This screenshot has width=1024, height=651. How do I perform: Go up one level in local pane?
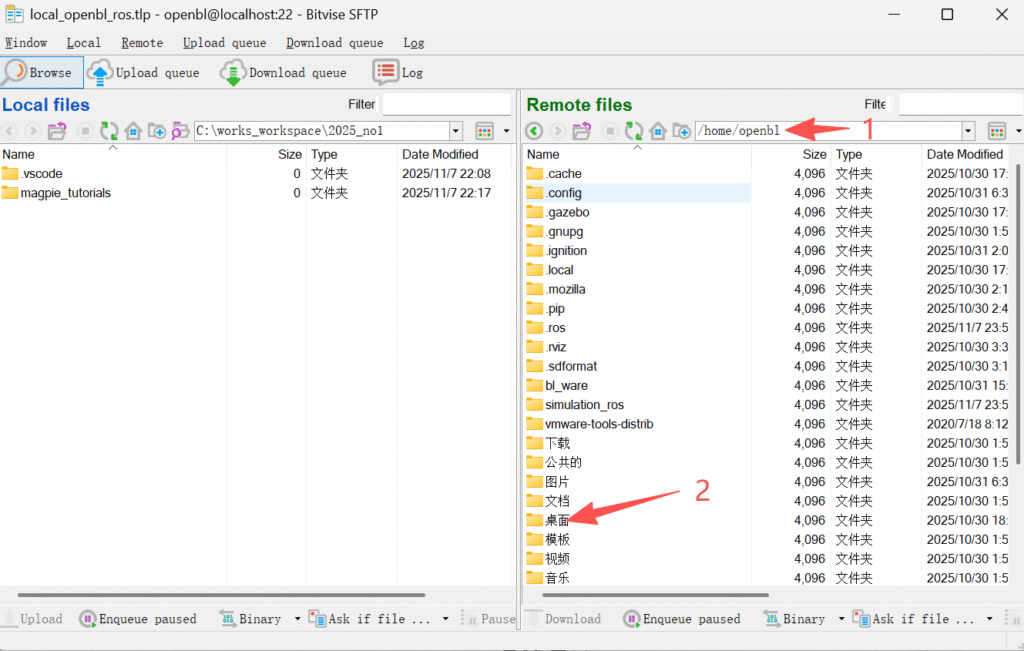[57, 131]
